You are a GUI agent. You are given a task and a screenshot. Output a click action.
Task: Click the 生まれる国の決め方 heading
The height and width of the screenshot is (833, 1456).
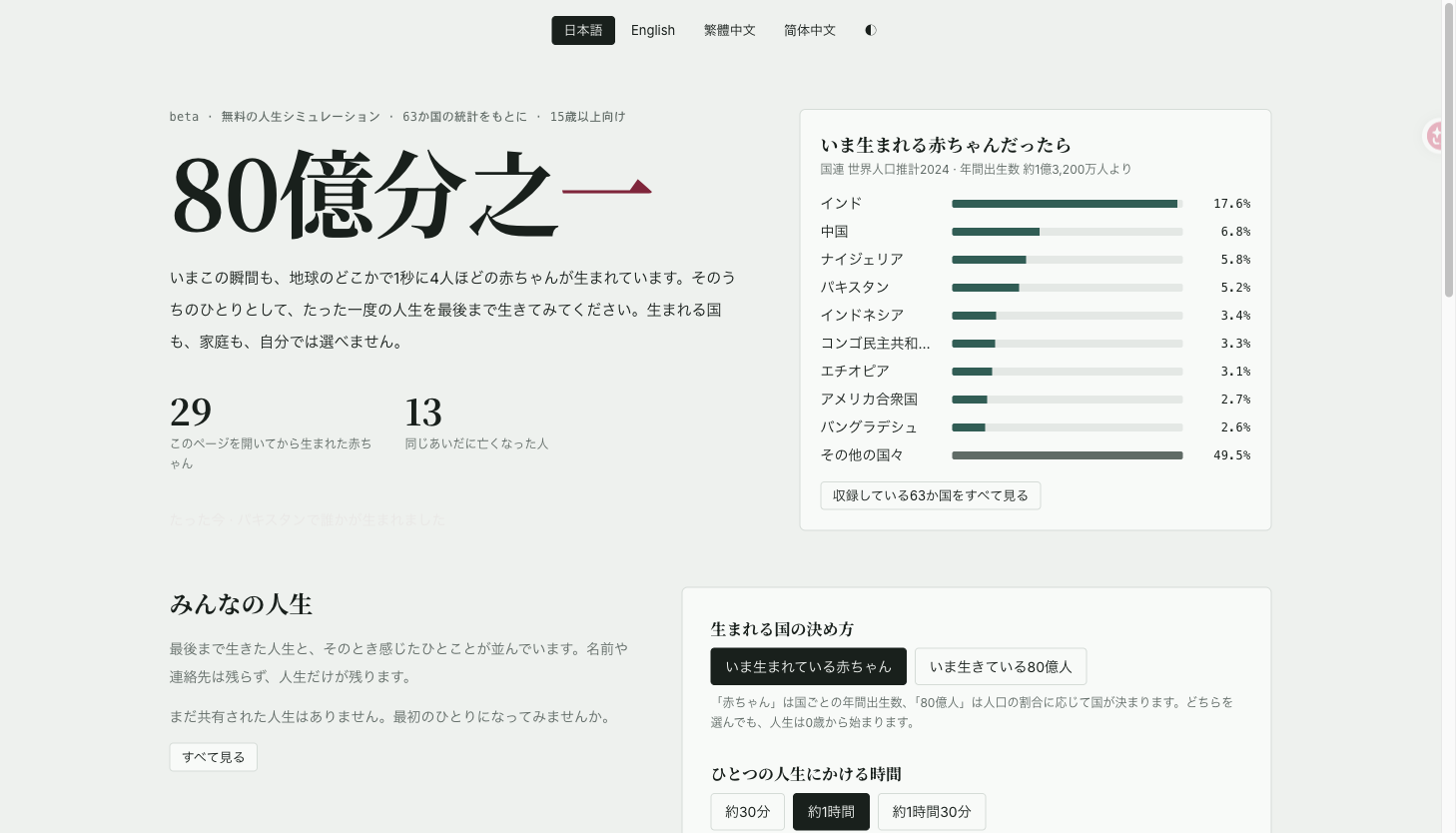[782, 629]
